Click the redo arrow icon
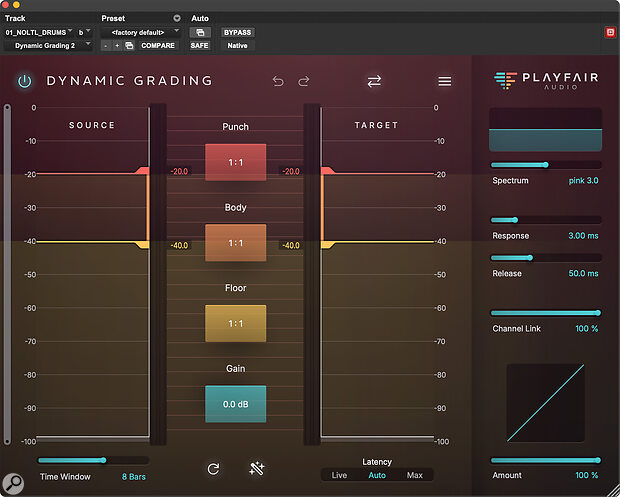Screen dimensions: 620x497 pos(304,81)
